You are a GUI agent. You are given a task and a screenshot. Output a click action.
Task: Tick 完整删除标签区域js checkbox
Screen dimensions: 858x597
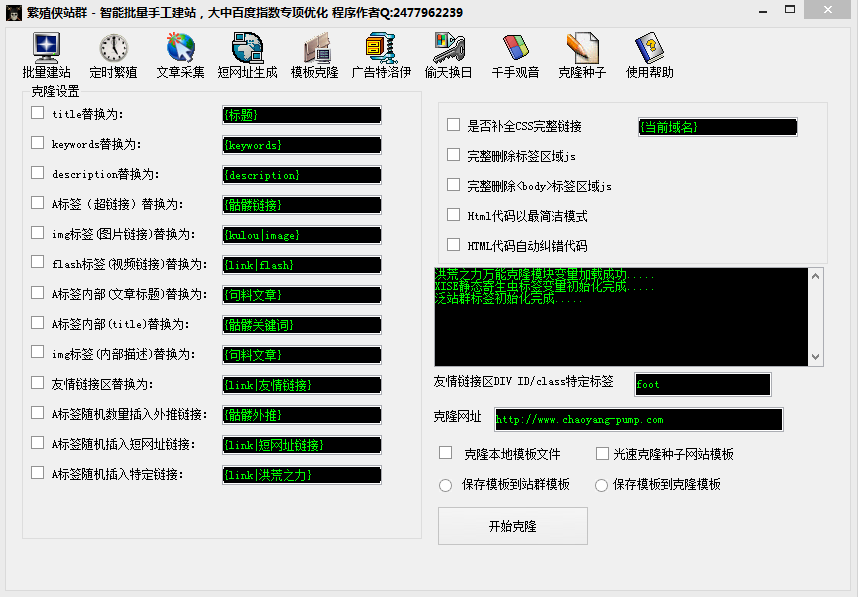coord(454,155)
